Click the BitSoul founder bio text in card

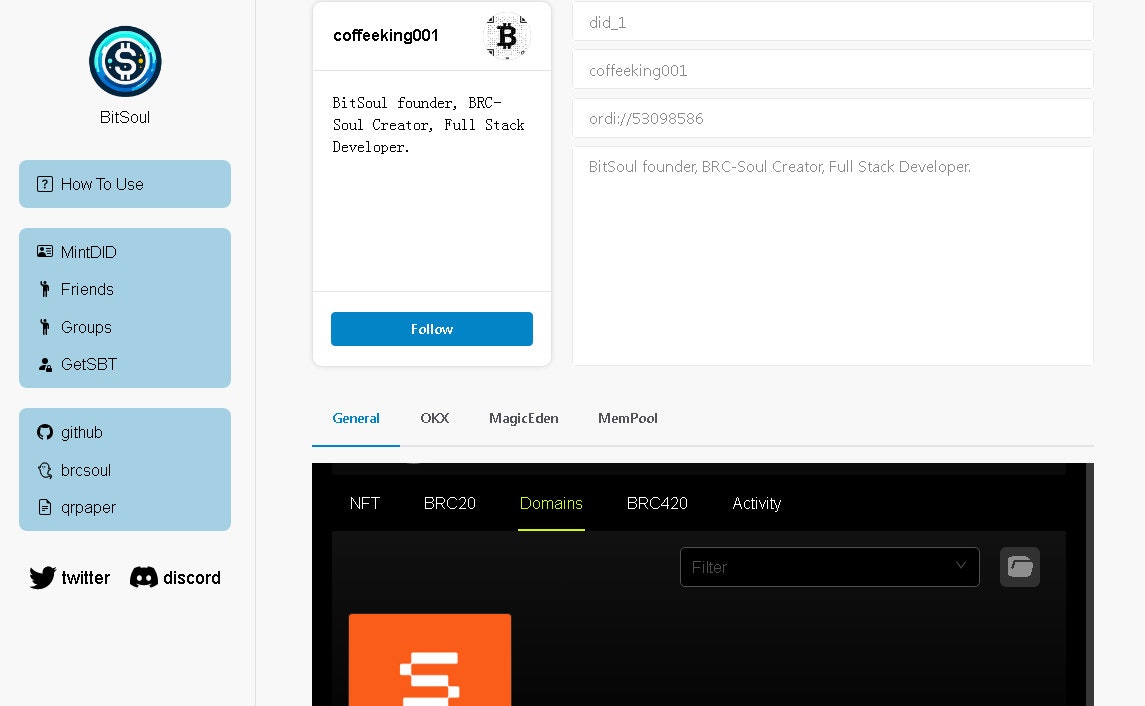[429, 125]
